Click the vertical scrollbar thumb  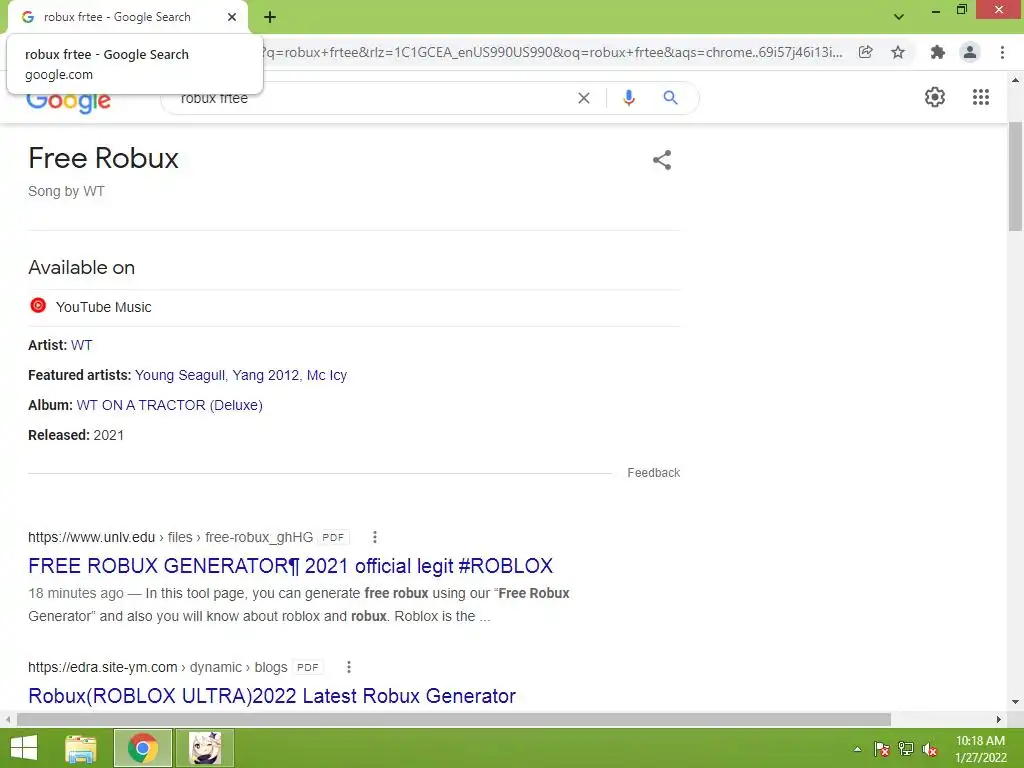pyautogui.click(x=1015, y=176)
